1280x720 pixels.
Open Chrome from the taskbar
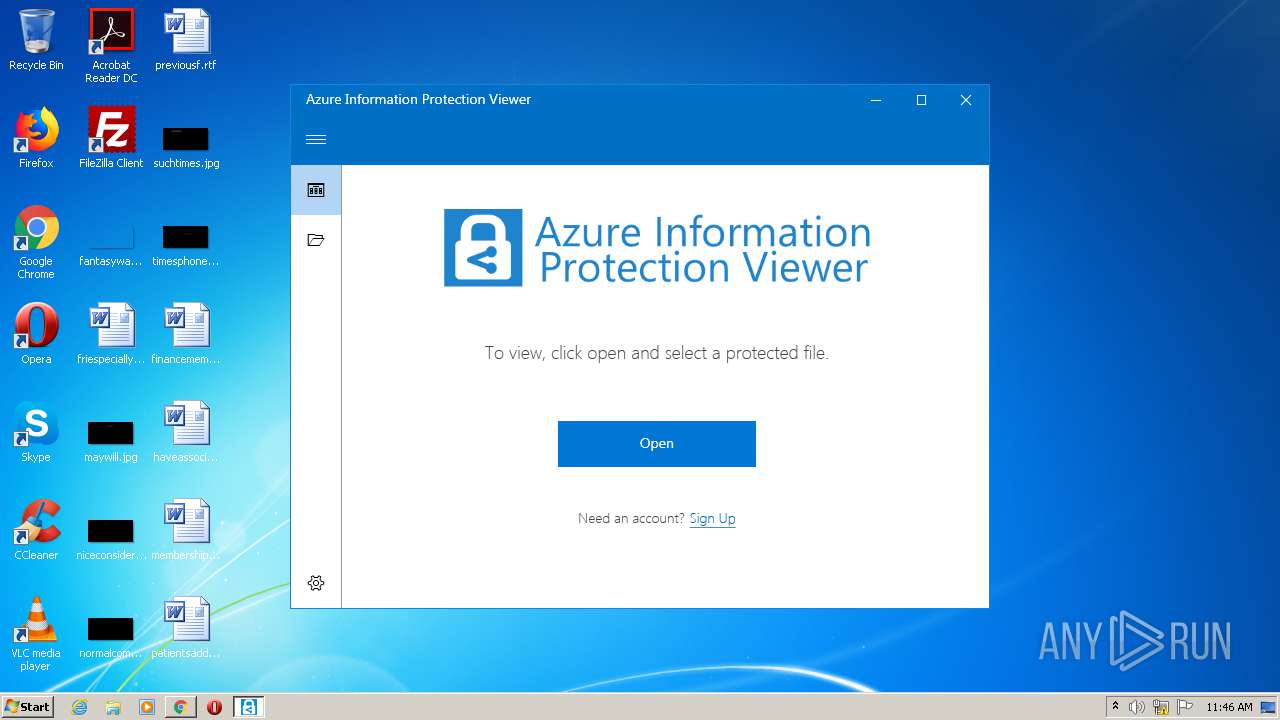pos(180,707)
